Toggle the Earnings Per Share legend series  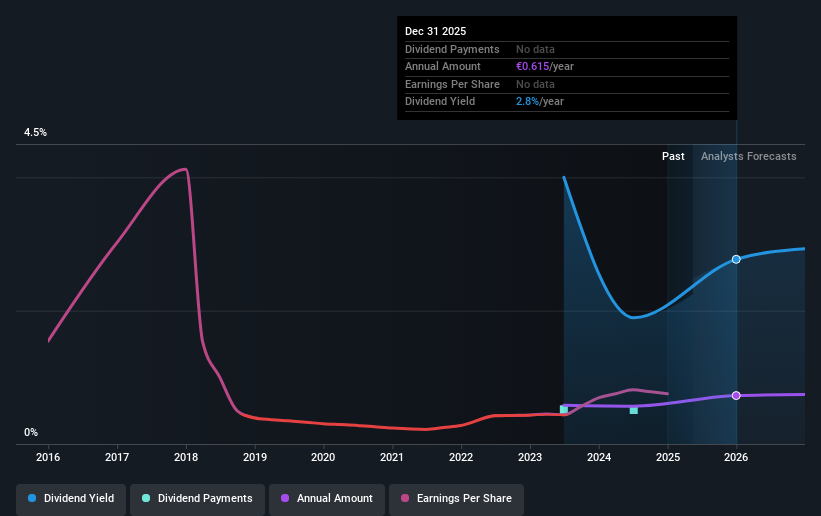coord(456,498)
